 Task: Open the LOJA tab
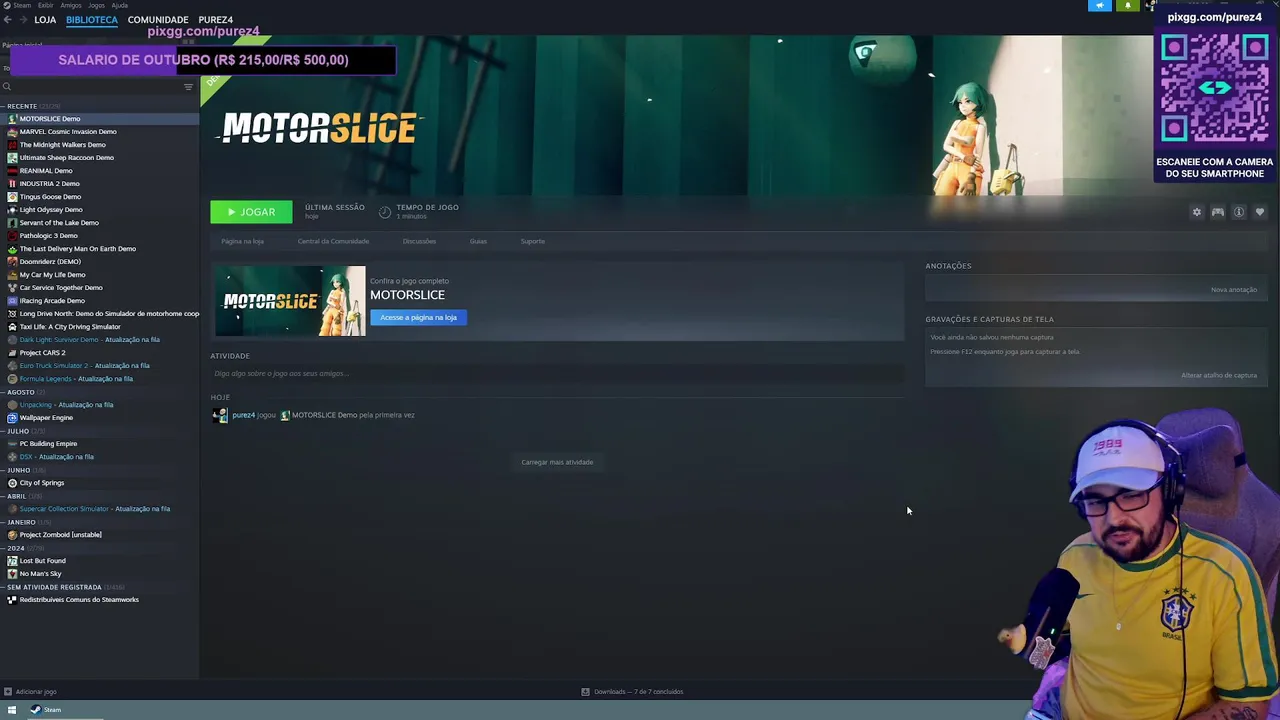click(45, 20)
